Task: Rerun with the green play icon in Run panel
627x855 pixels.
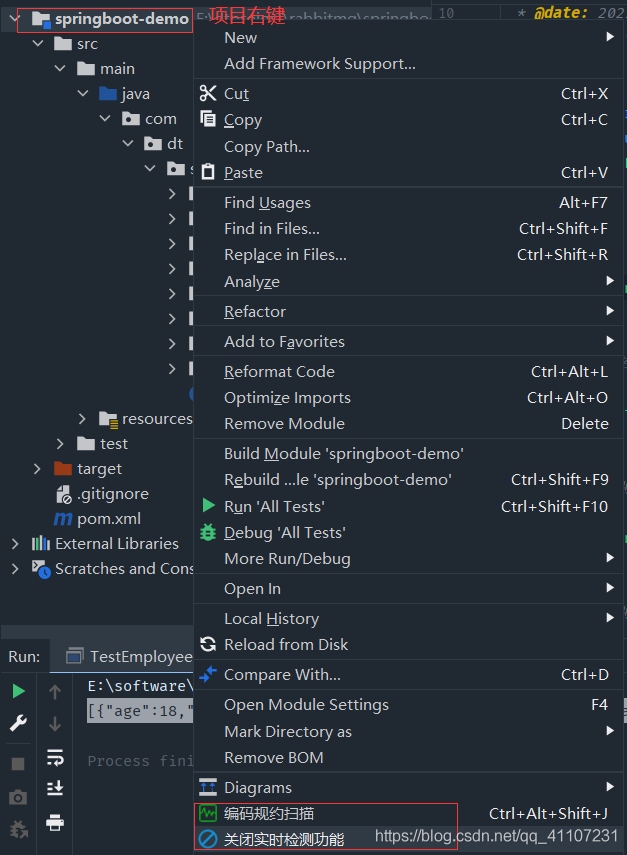Action: click(x=18, y=691)
